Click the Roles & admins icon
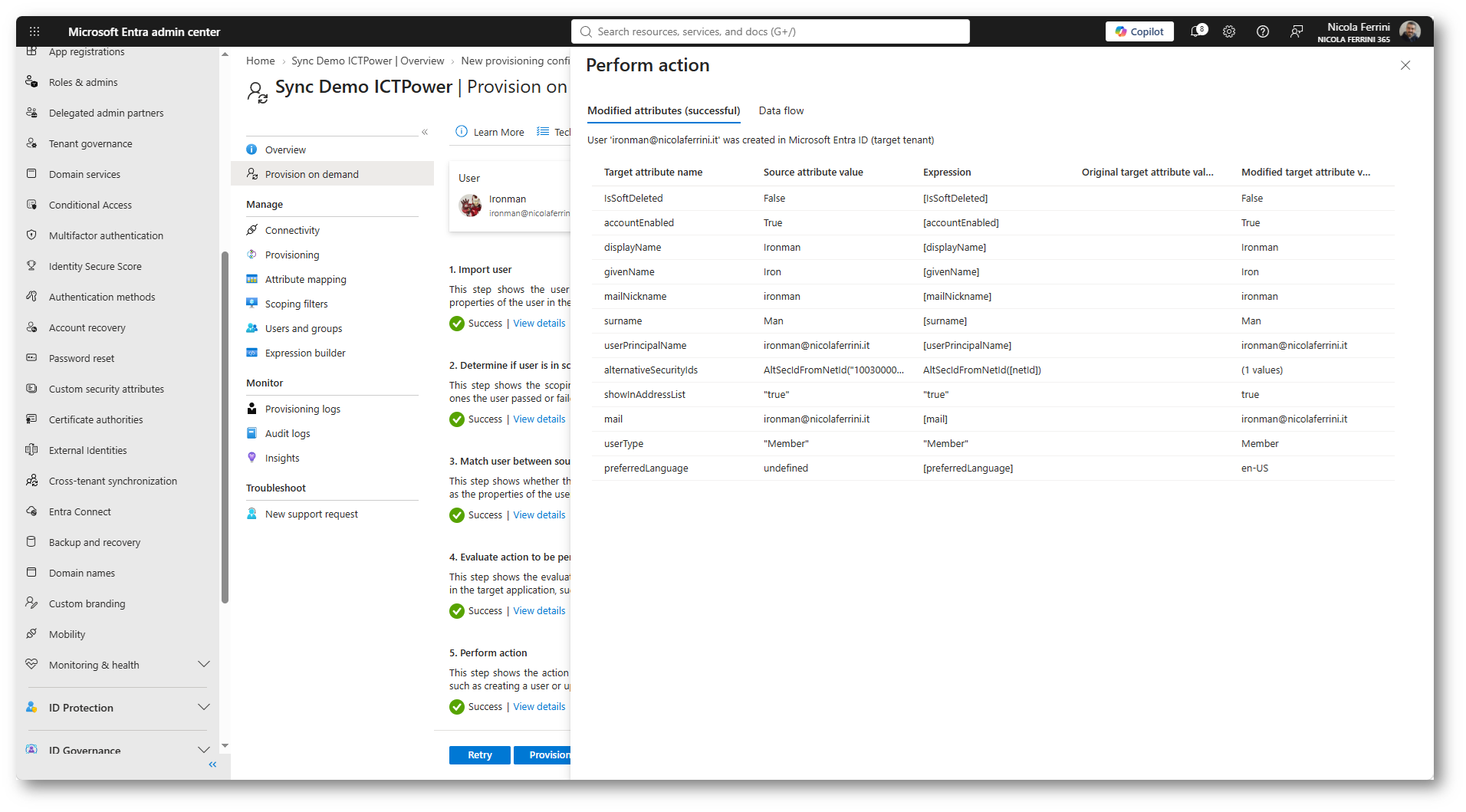 click(x=31, y=82)
